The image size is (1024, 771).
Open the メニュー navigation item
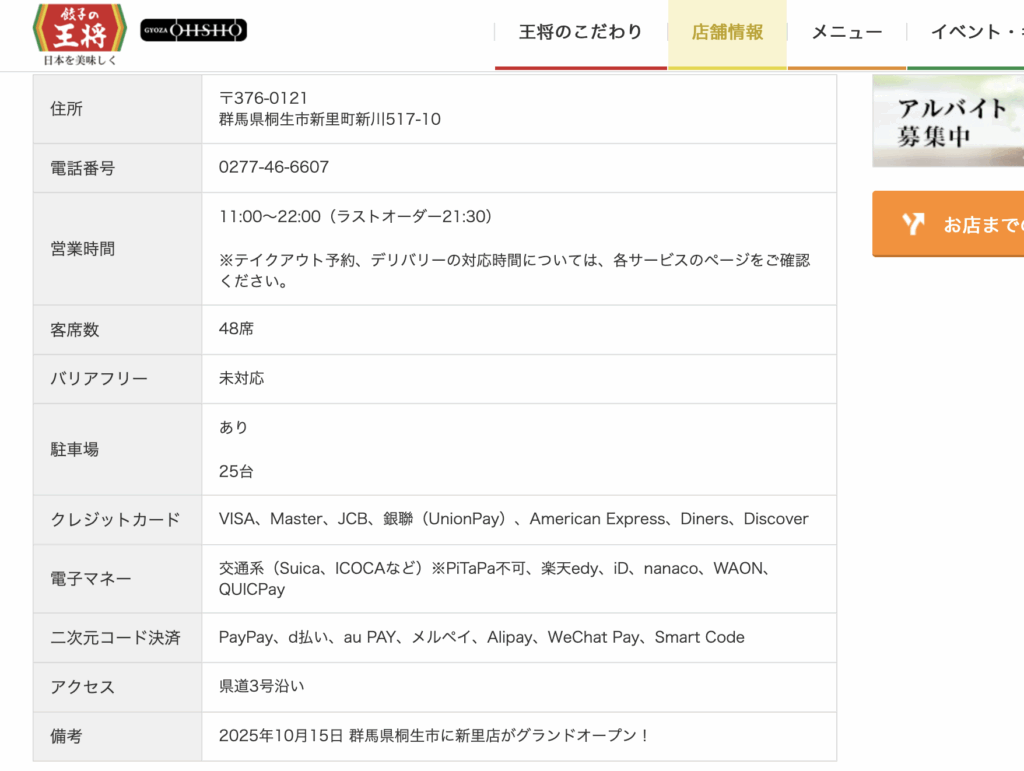pyautogui.click(x=846, y=32)
